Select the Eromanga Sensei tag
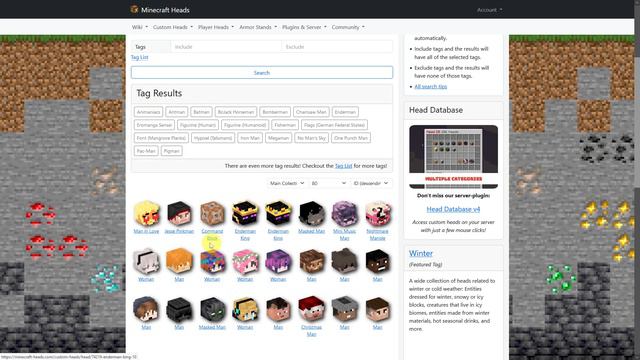Viewport: 640px width, 360px height. coord(154,125)
